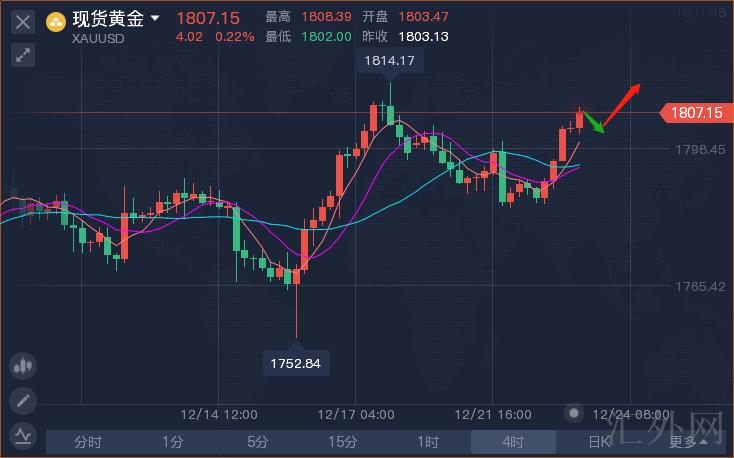
Task: Click the 1814.17 high price label
Action: pos(389,61)
